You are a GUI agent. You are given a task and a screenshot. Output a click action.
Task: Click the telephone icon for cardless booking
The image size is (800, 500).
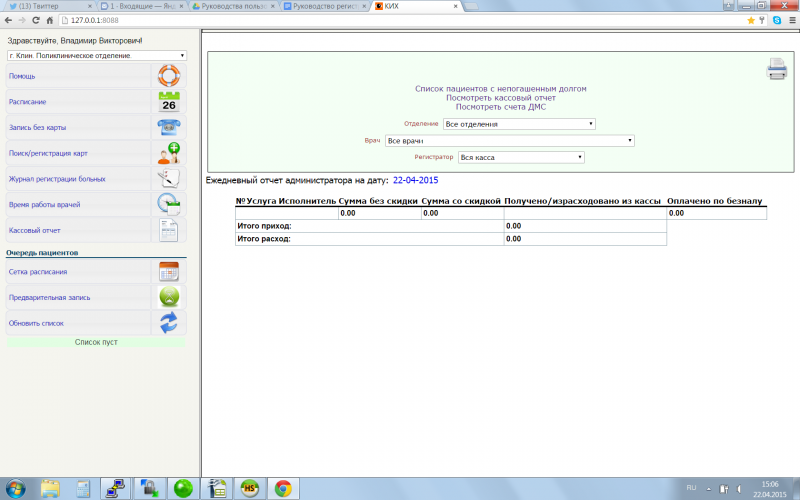tap(168, 127)
